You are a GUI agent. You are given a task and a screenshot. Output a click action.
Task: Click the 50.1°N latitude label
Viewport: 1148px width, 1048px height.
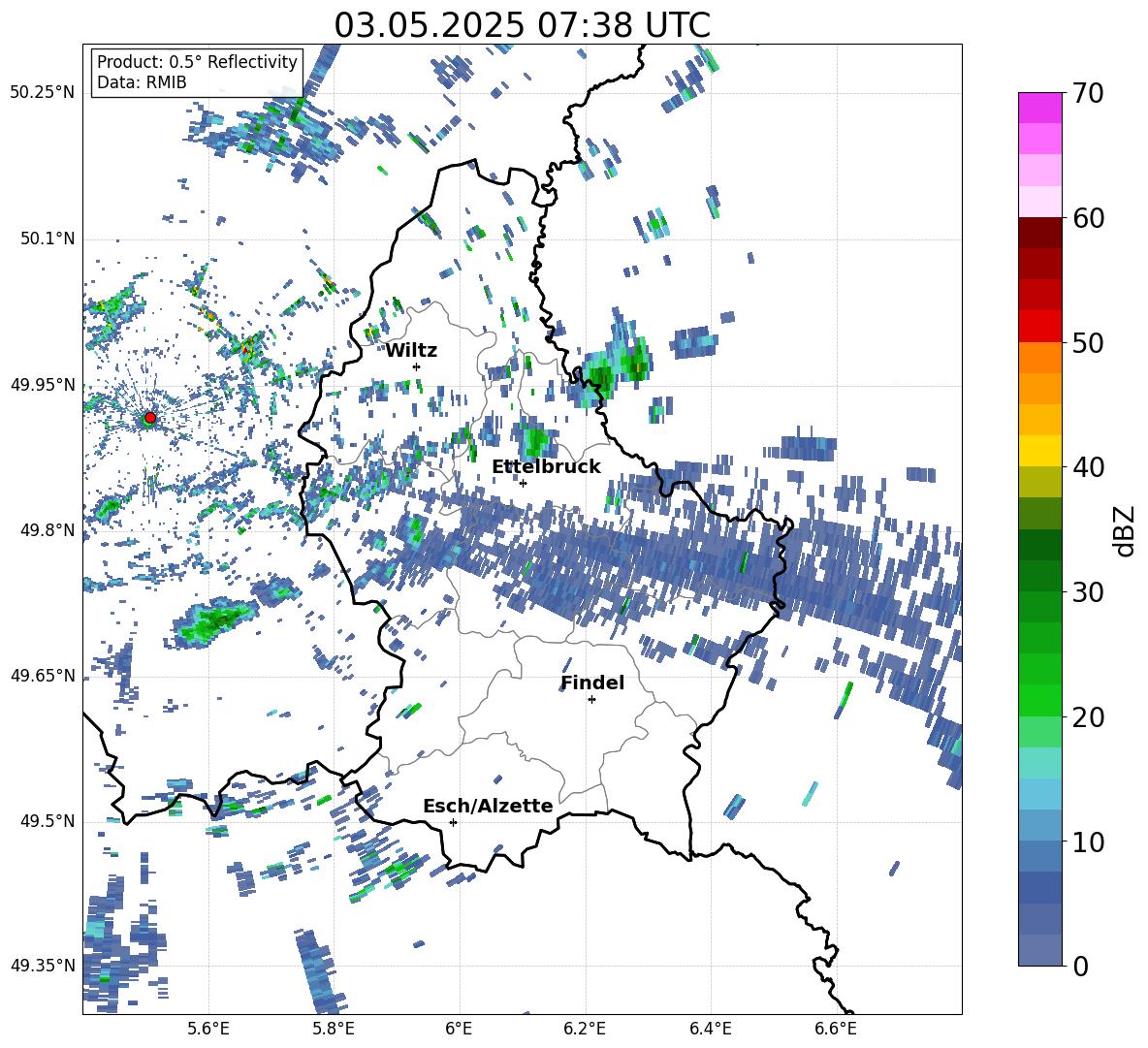coord(47,239)
